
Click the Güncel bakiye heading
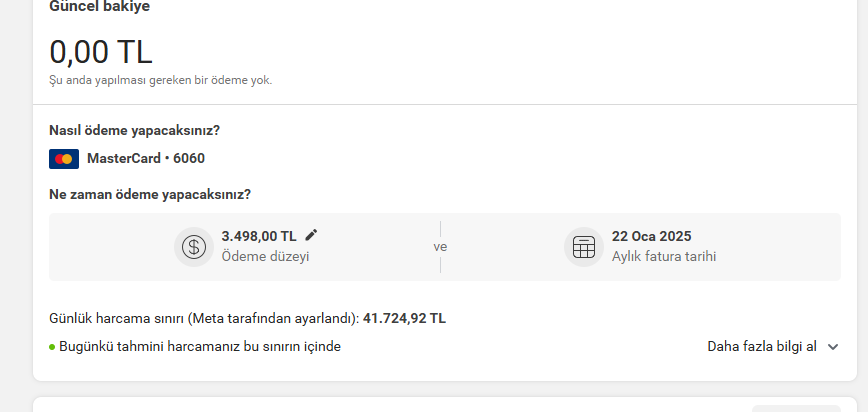click(x=100, y=7)
